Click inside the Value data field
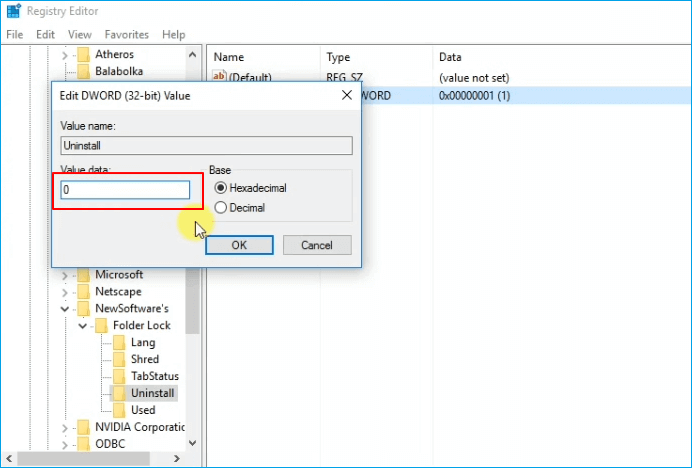Viewport: 692px width, 468px height. coord(125,190)
